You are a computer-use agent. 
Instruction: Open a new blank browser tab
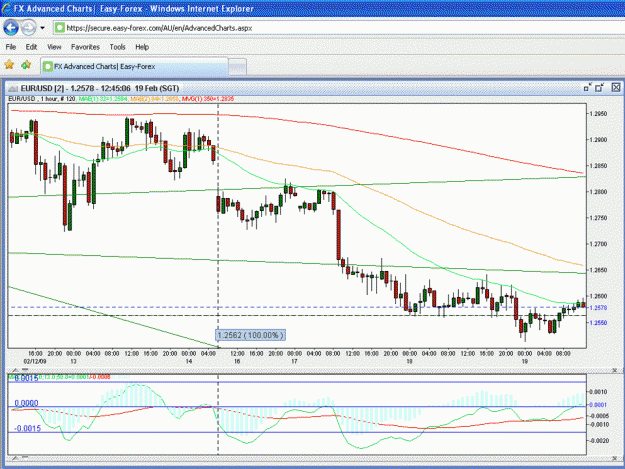coord(238,67)
